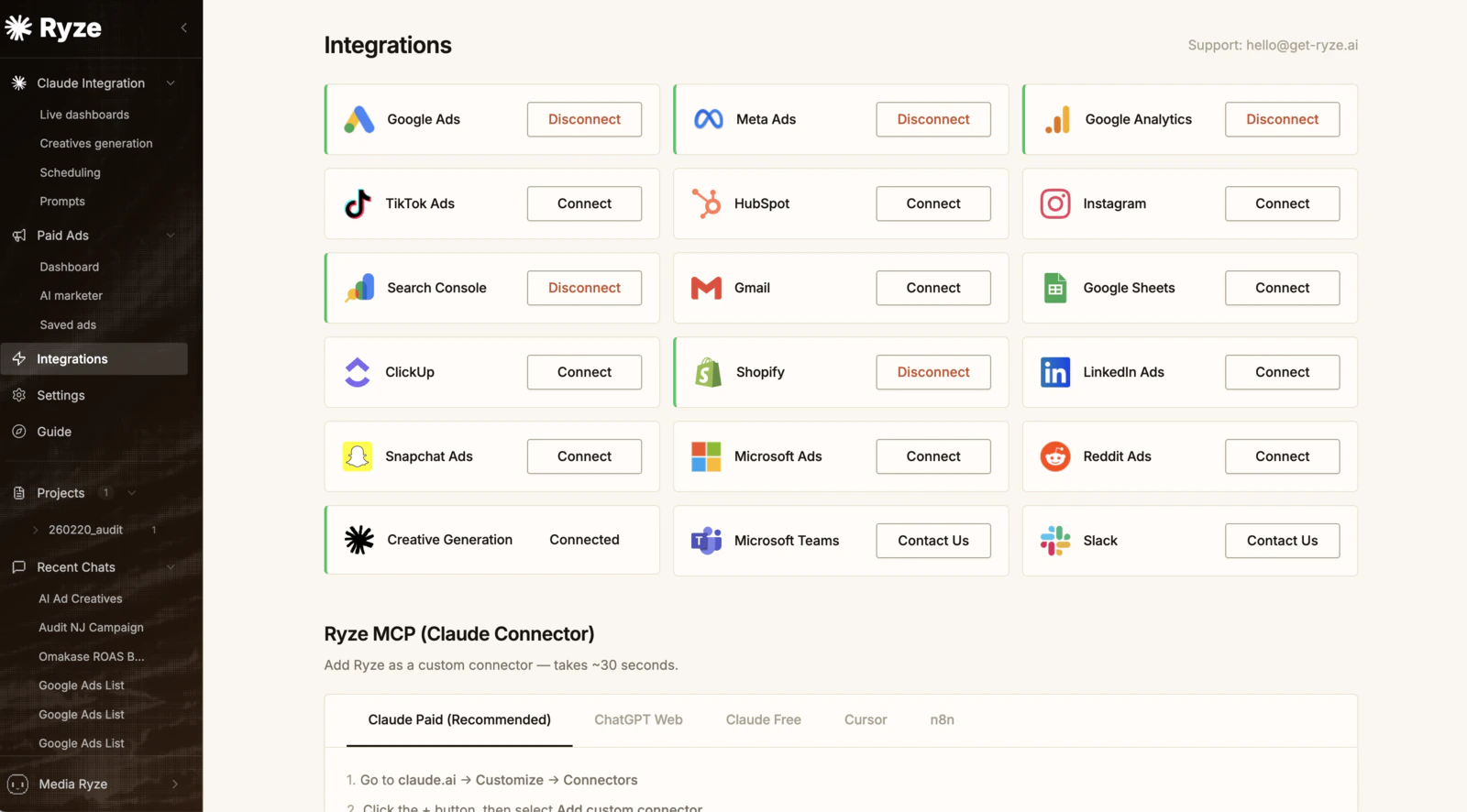Screen dimensions: 1467x812
Task: Collapse the Recent Chats section chevron
Action: 171,567
